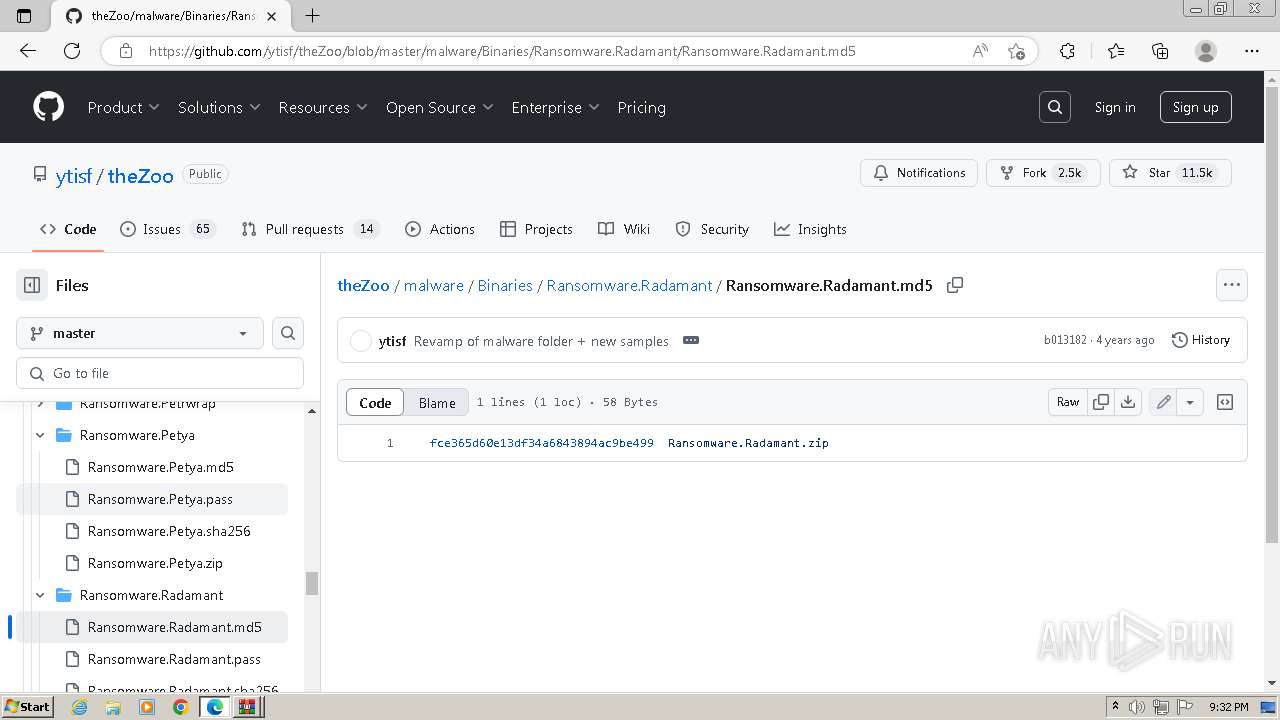Open the three-dot more file actions menu
The width and height of the screenshot is (1280, 720).
(x=1232, y=285)
